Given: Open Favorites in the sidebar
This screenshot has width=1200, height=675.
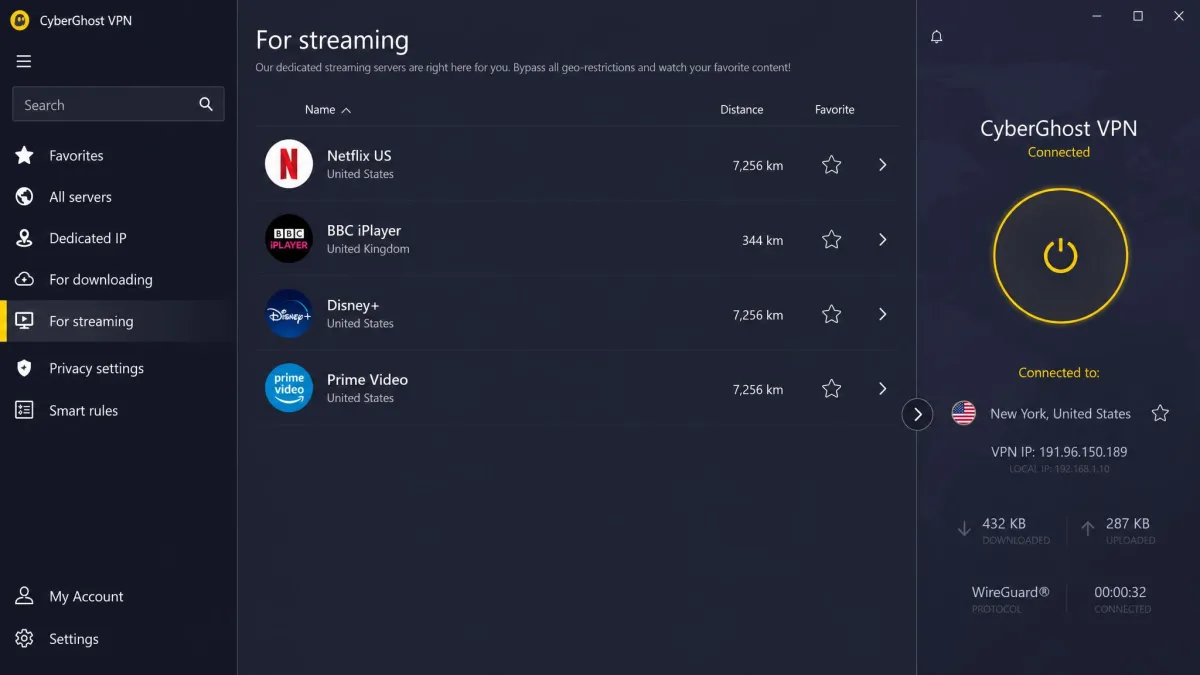Looking at the screenshot, I should [76, 155].
